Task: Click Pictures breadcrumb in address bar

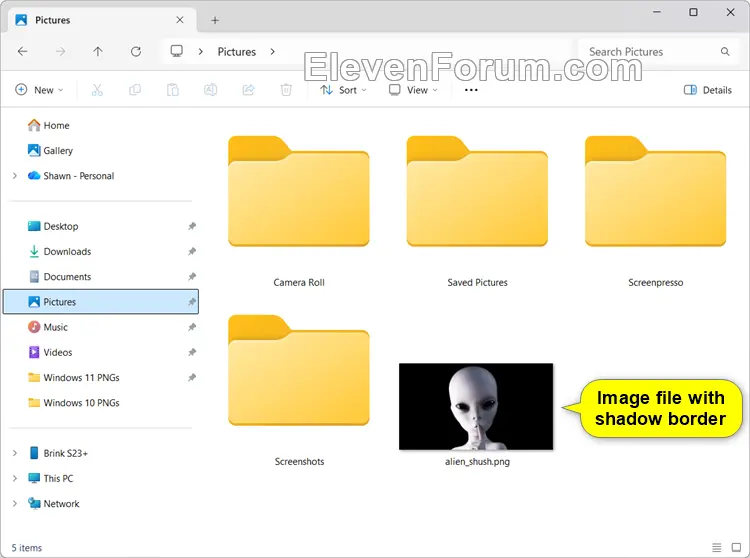Action: pos(237,52)
